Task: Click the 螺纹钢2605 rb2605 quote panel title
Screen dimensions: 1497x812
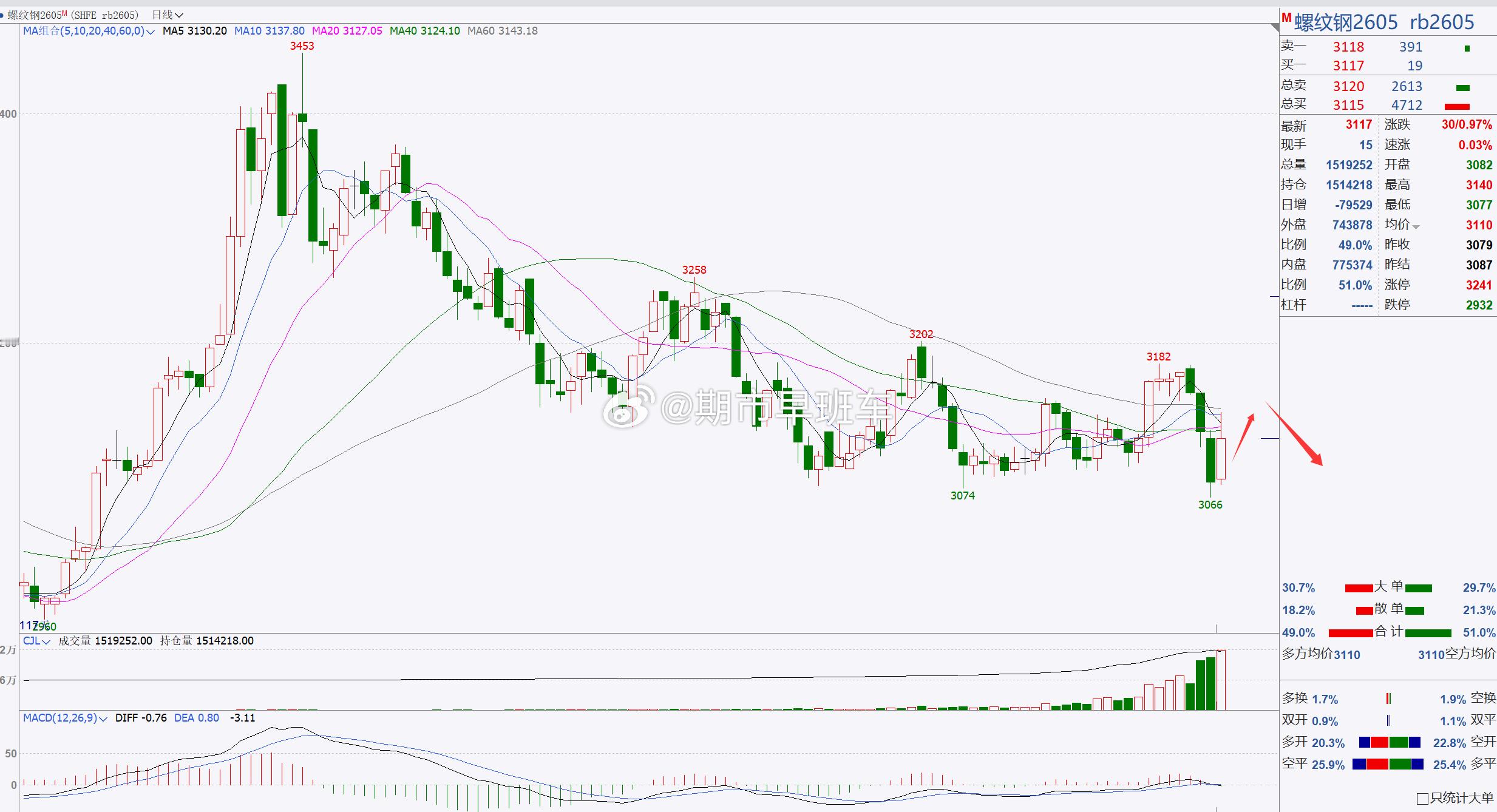Action: pyautogui.click(x=1384, y=22)
